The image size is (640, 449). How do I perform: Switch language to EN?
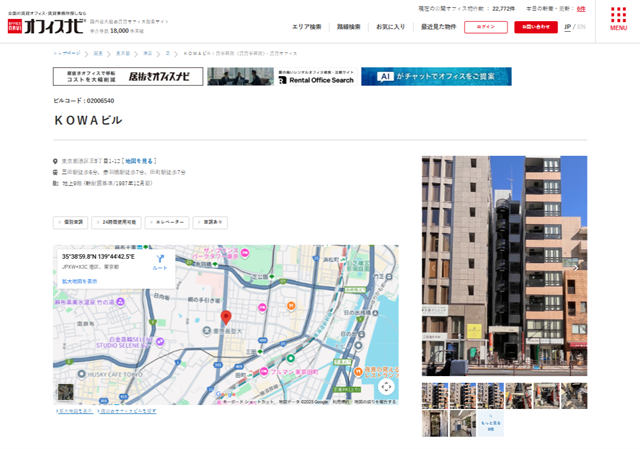coord(582,27)
